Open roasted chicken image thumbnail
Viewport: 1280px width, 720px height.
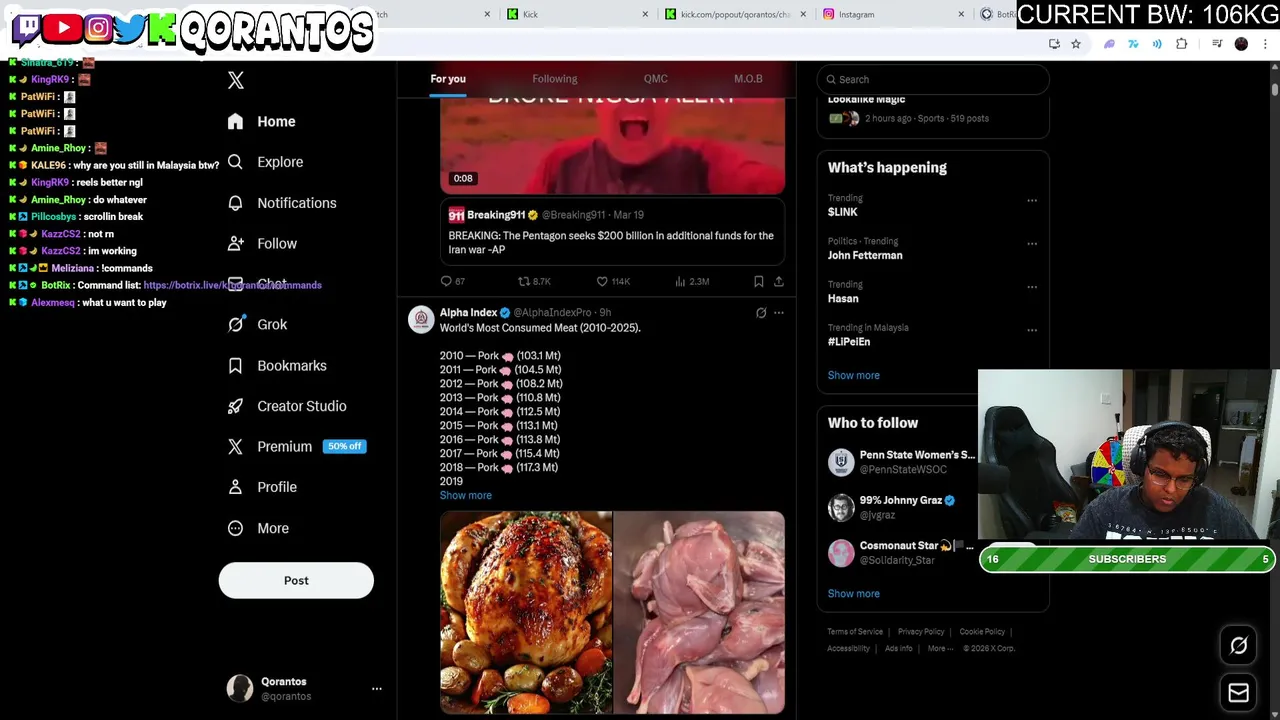point(526,612)
